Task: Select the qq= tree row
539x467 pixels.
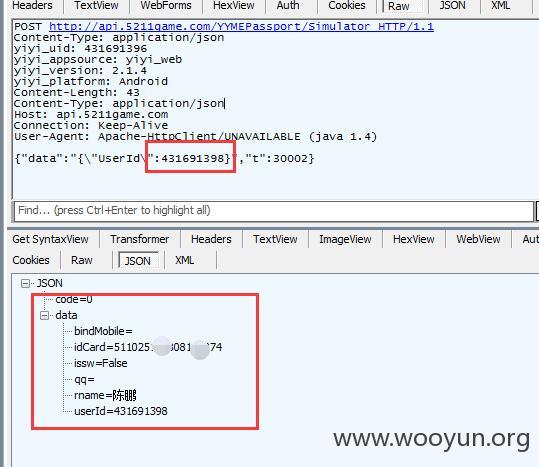Action: tap(84, 379)
